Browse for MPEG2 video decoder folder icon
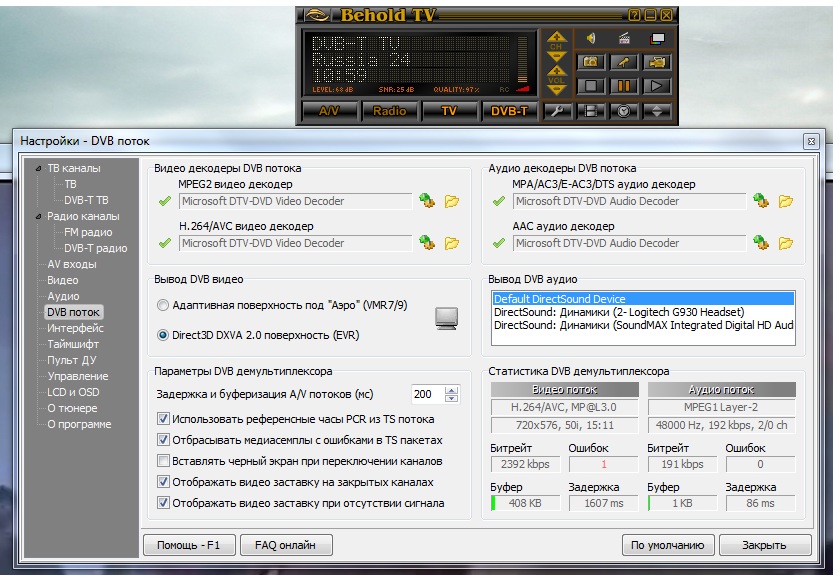This screenshot has width=840, height=580. pos(452,201)
